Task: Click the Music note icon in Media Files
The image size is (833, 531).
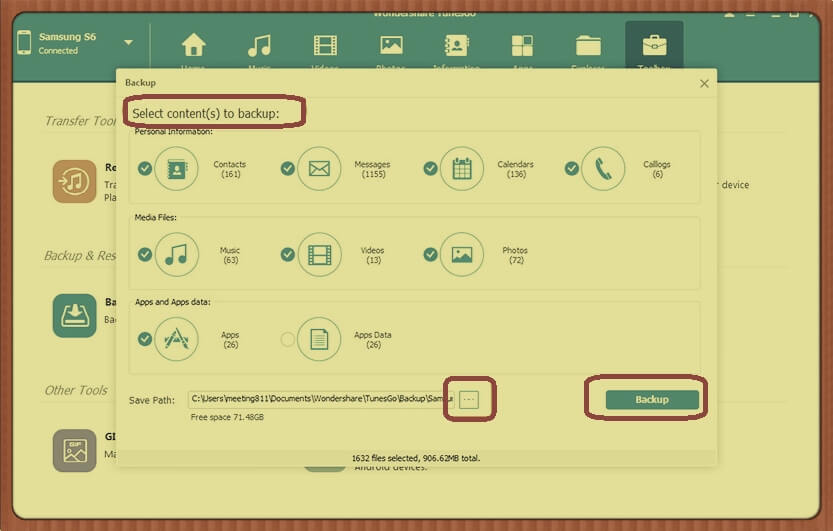Action: point(176,255)
